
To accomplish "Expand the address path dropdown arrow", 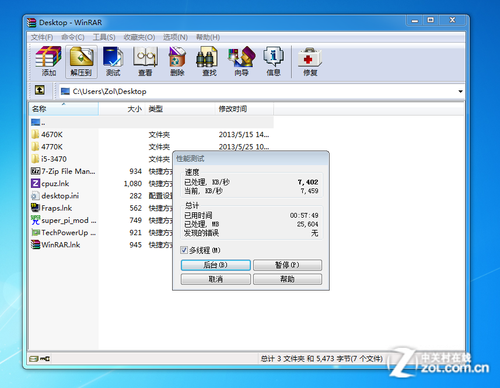I will point(460,91).
